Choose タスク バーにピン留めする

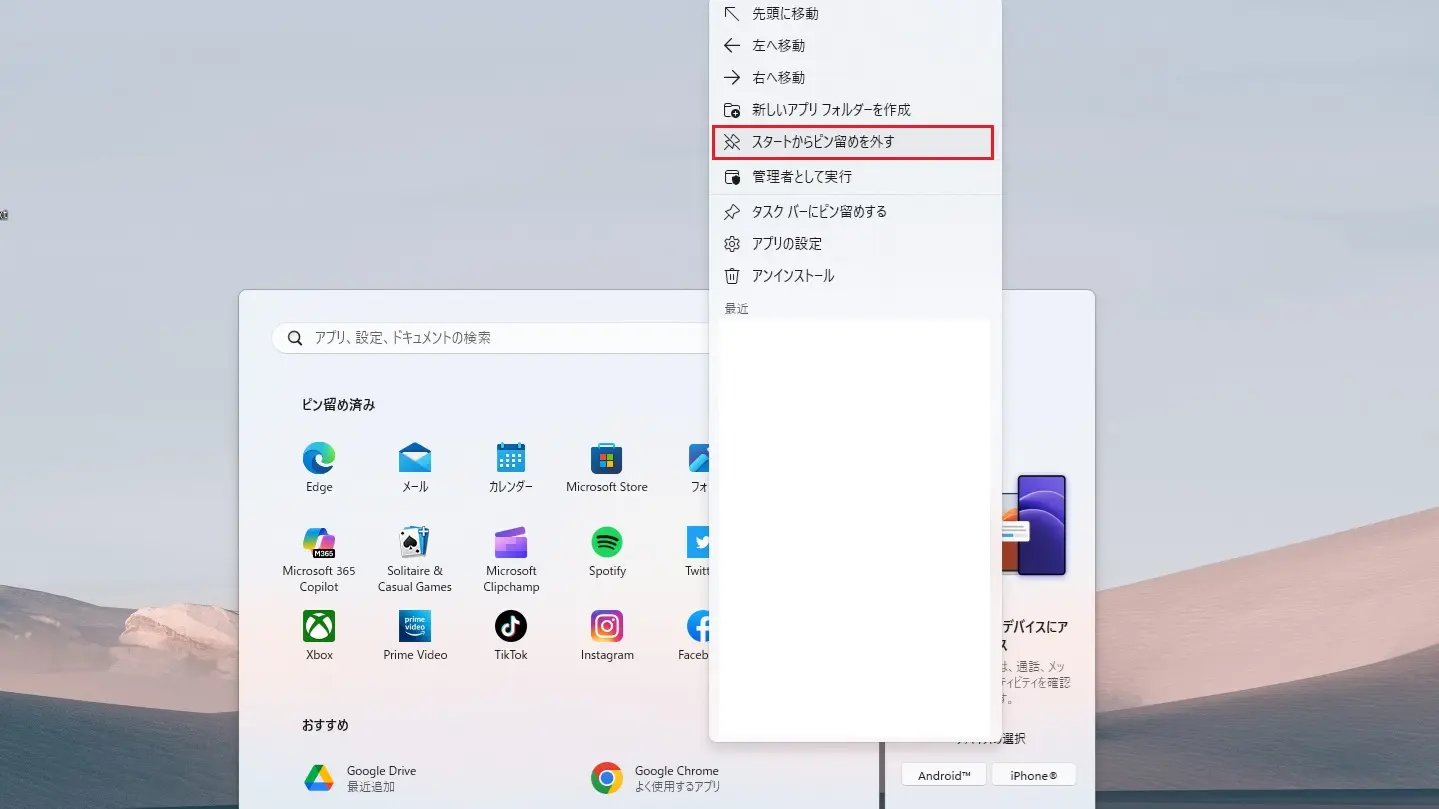(855, 212)
